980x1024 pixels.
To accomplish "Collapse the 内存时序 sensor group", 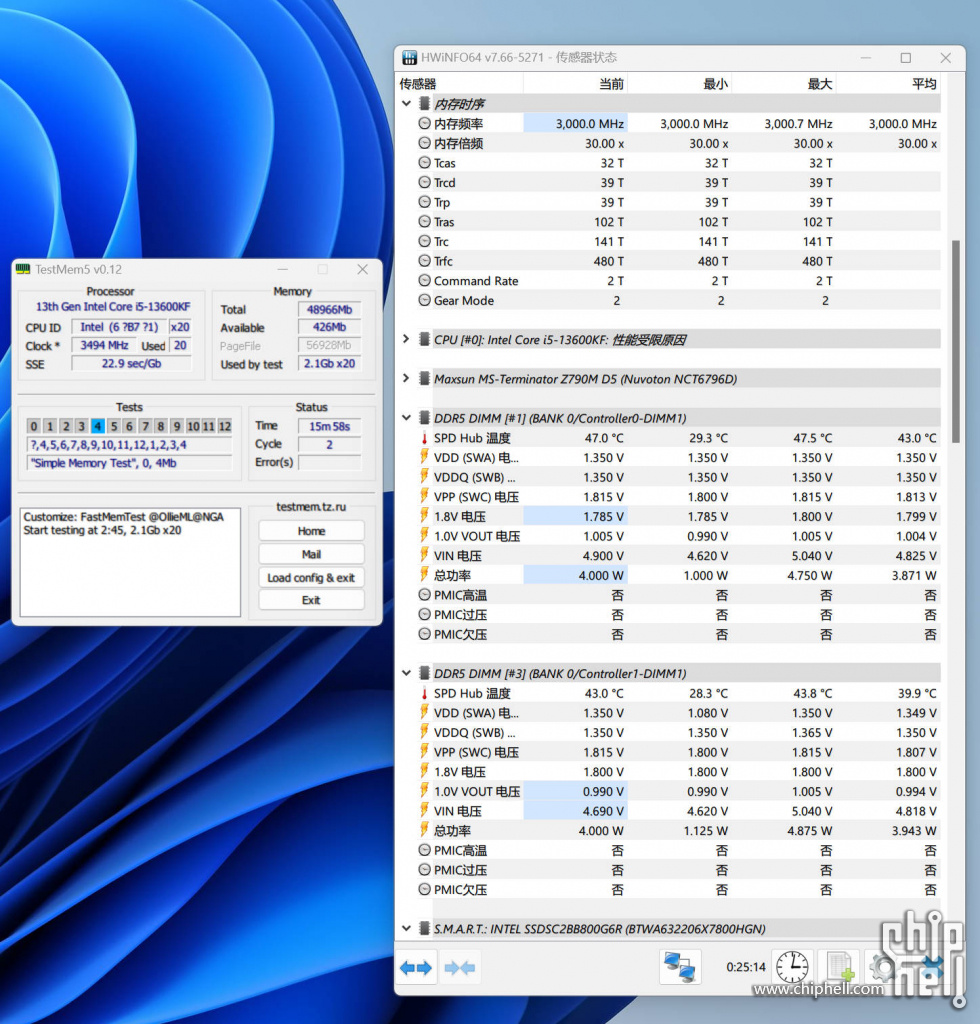I will point(406,104).
